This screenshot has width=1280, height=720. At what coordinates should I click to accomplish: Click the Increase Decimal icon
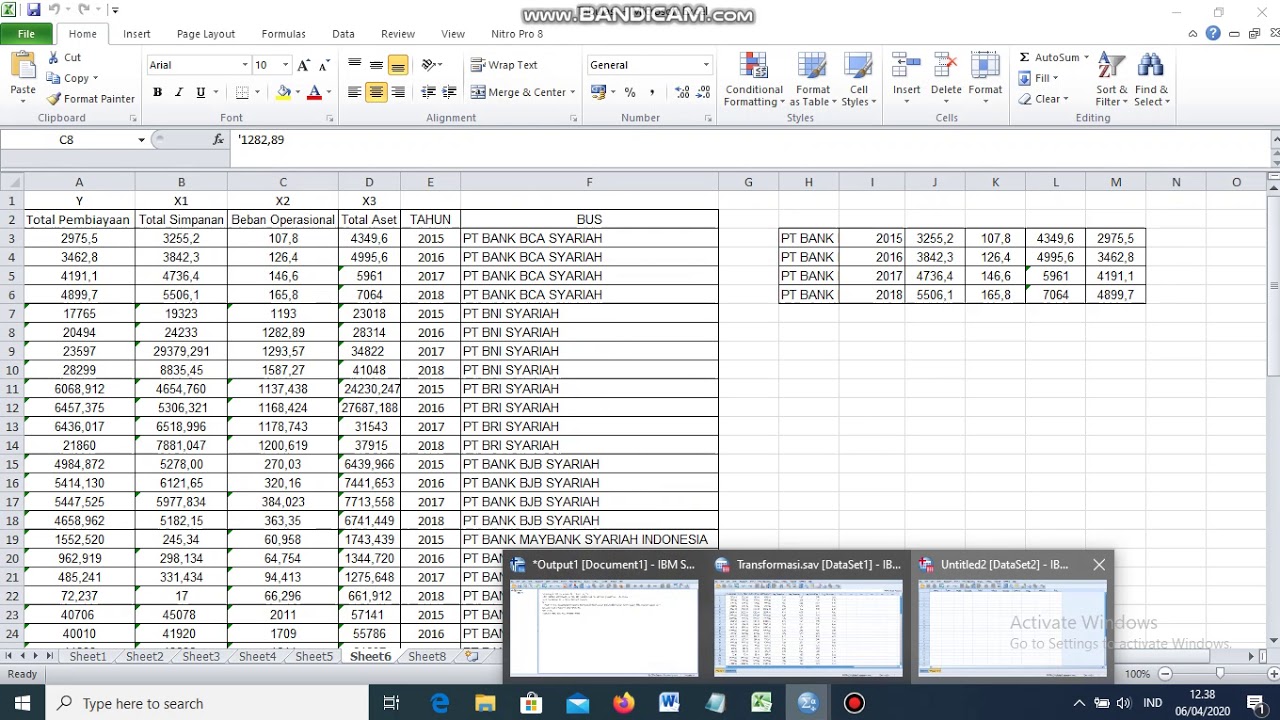pyautogui.click(x=682, y=92)
